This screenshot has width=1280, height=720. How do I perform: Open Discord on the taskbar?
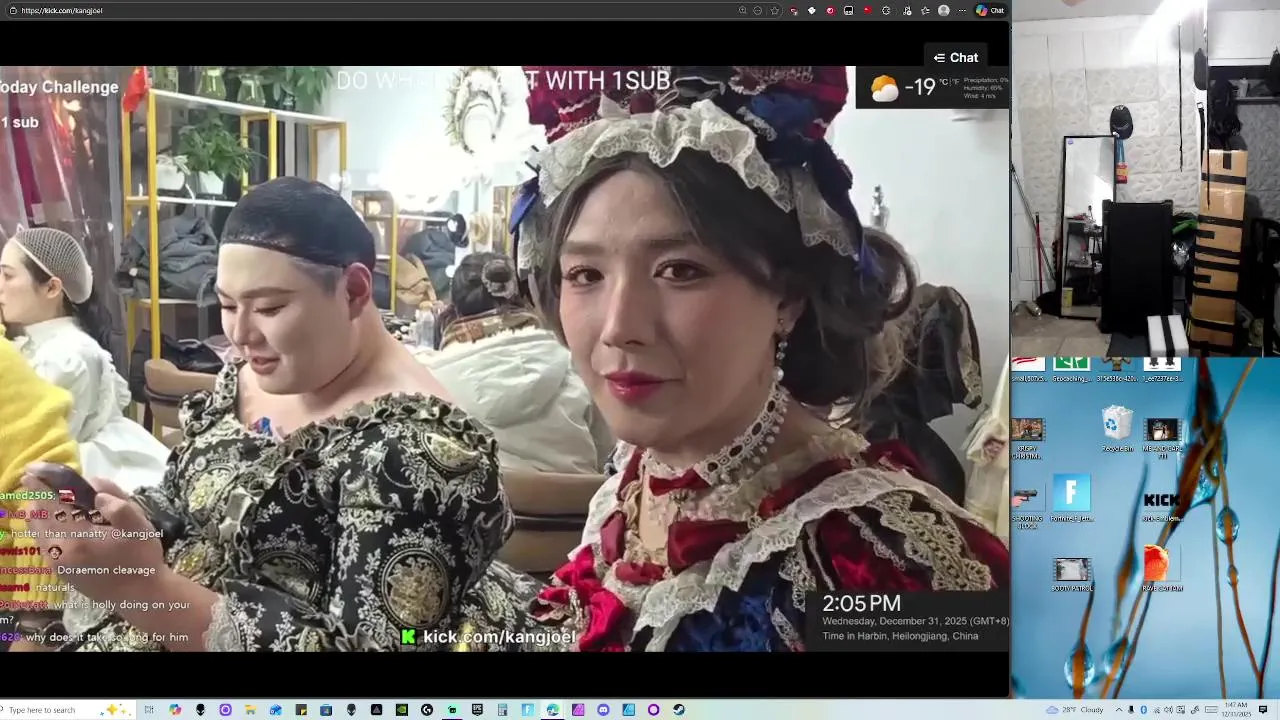603,710
